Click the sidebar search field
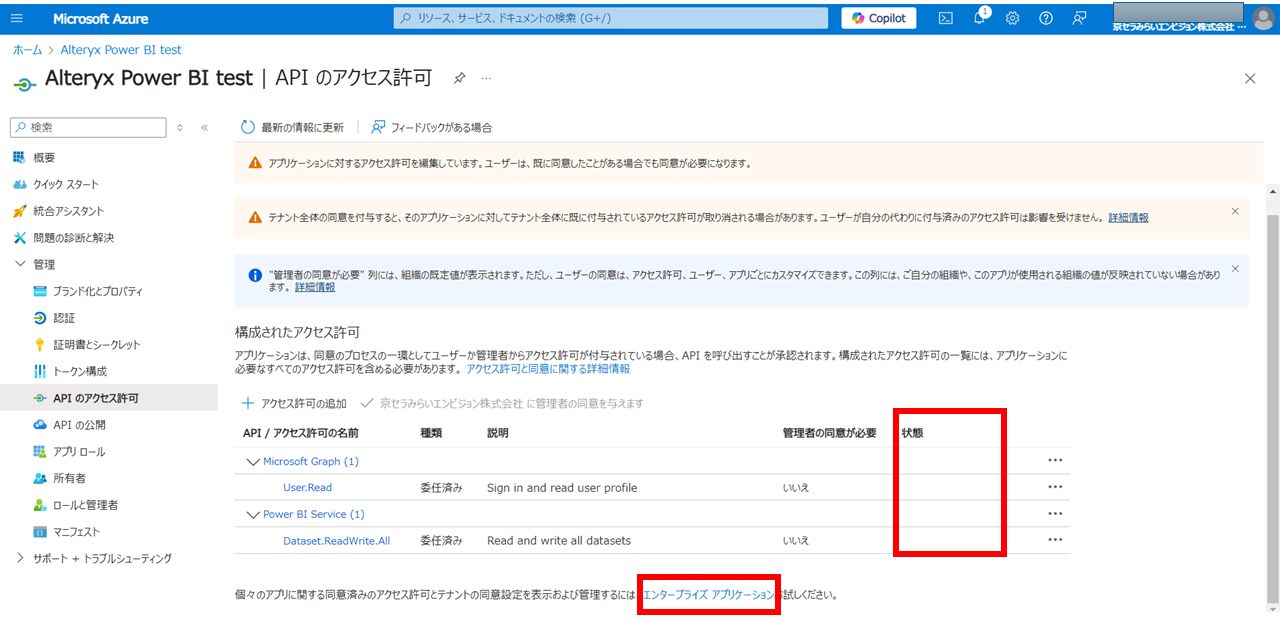The height and width of the screenshot is (621, 1280). (88, 127)
